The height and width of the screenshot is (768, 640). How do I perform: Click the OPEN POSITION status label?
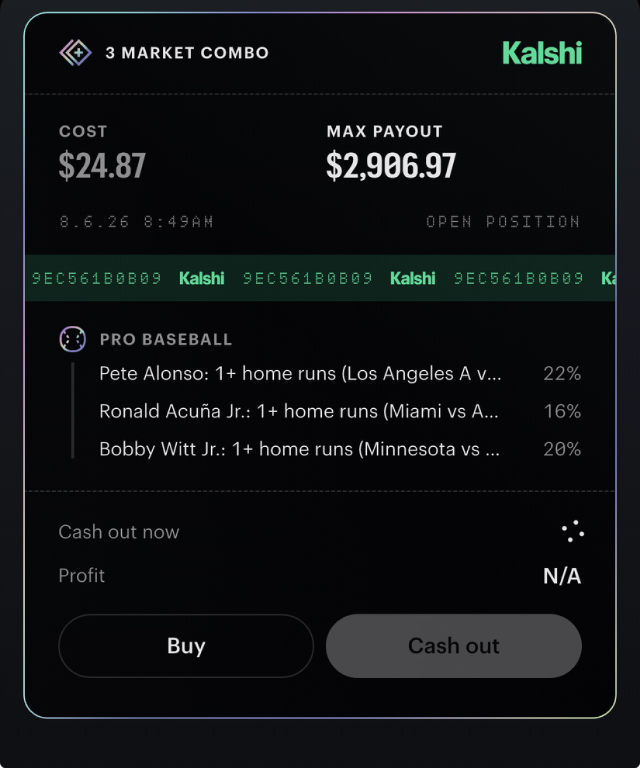tap(503, 222)
